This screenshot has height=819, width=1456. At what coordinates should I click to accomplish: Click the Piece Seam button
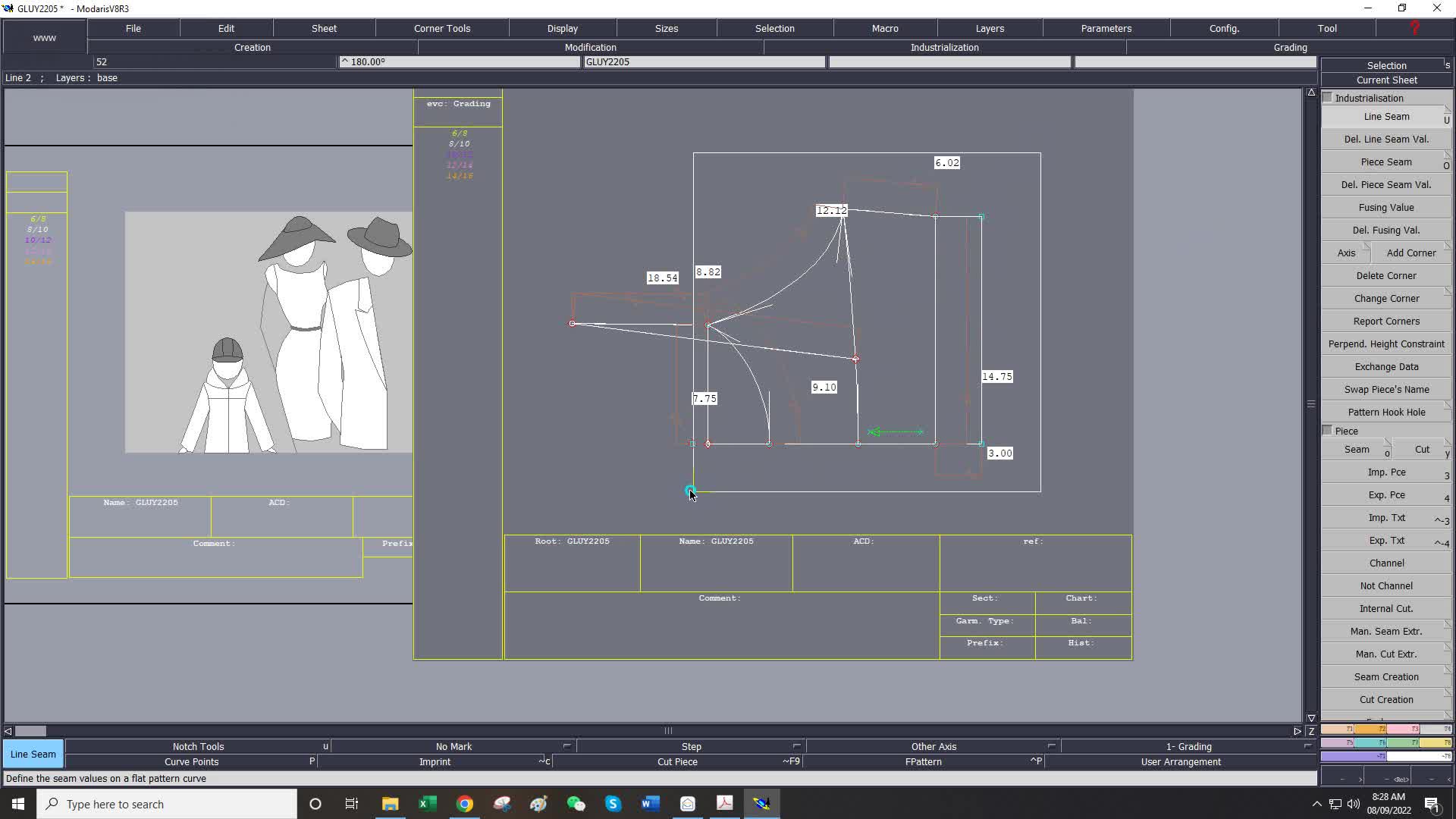1386,162
